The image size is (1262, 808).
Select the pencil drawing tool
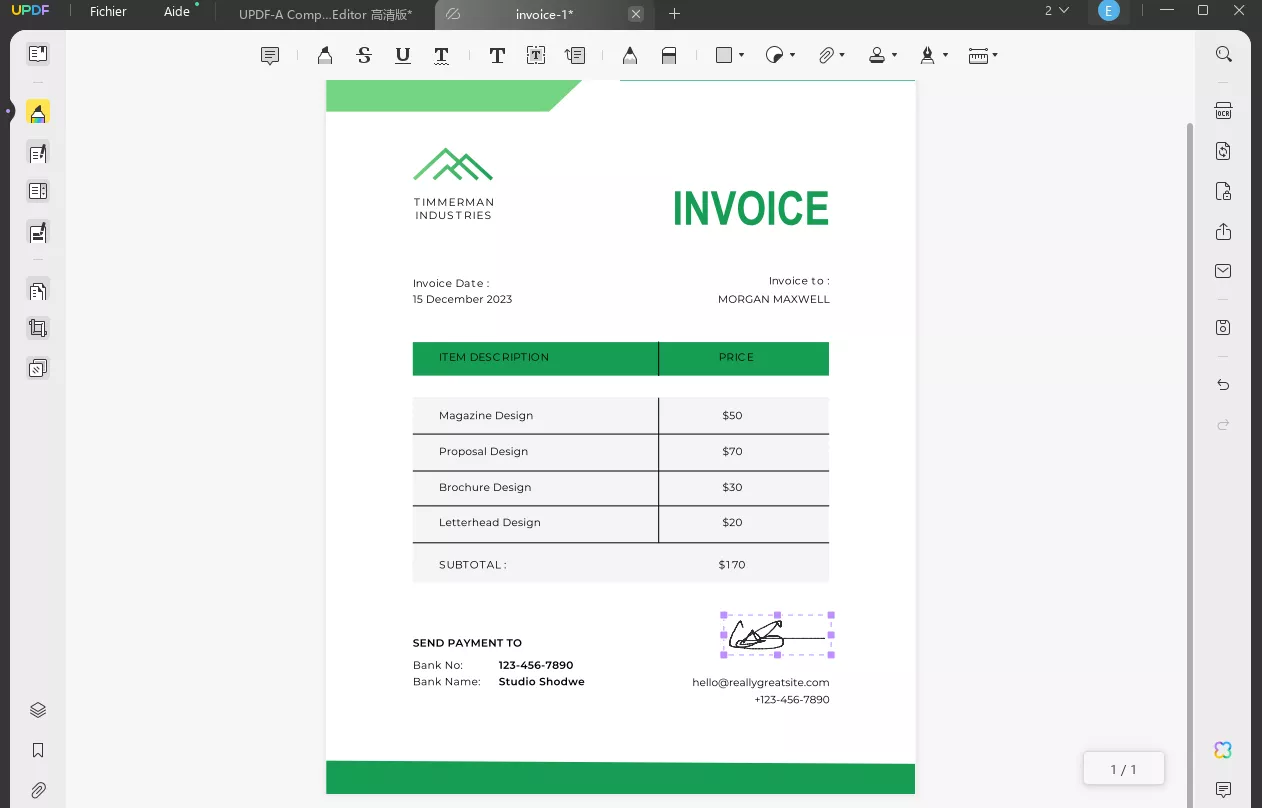tap(630, 55)
